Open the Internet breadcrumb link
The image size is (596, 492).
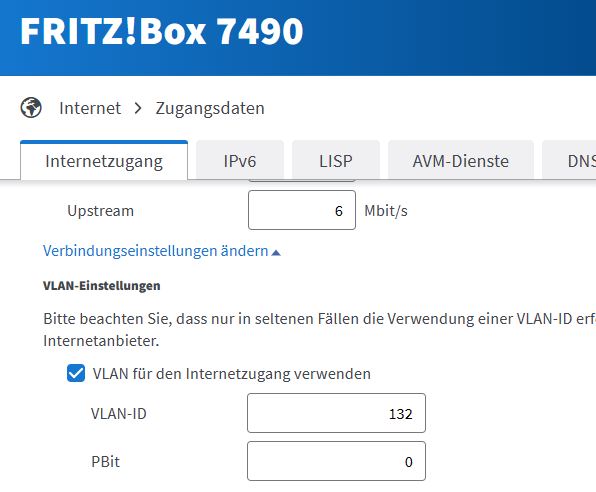(x=90, y=108)
